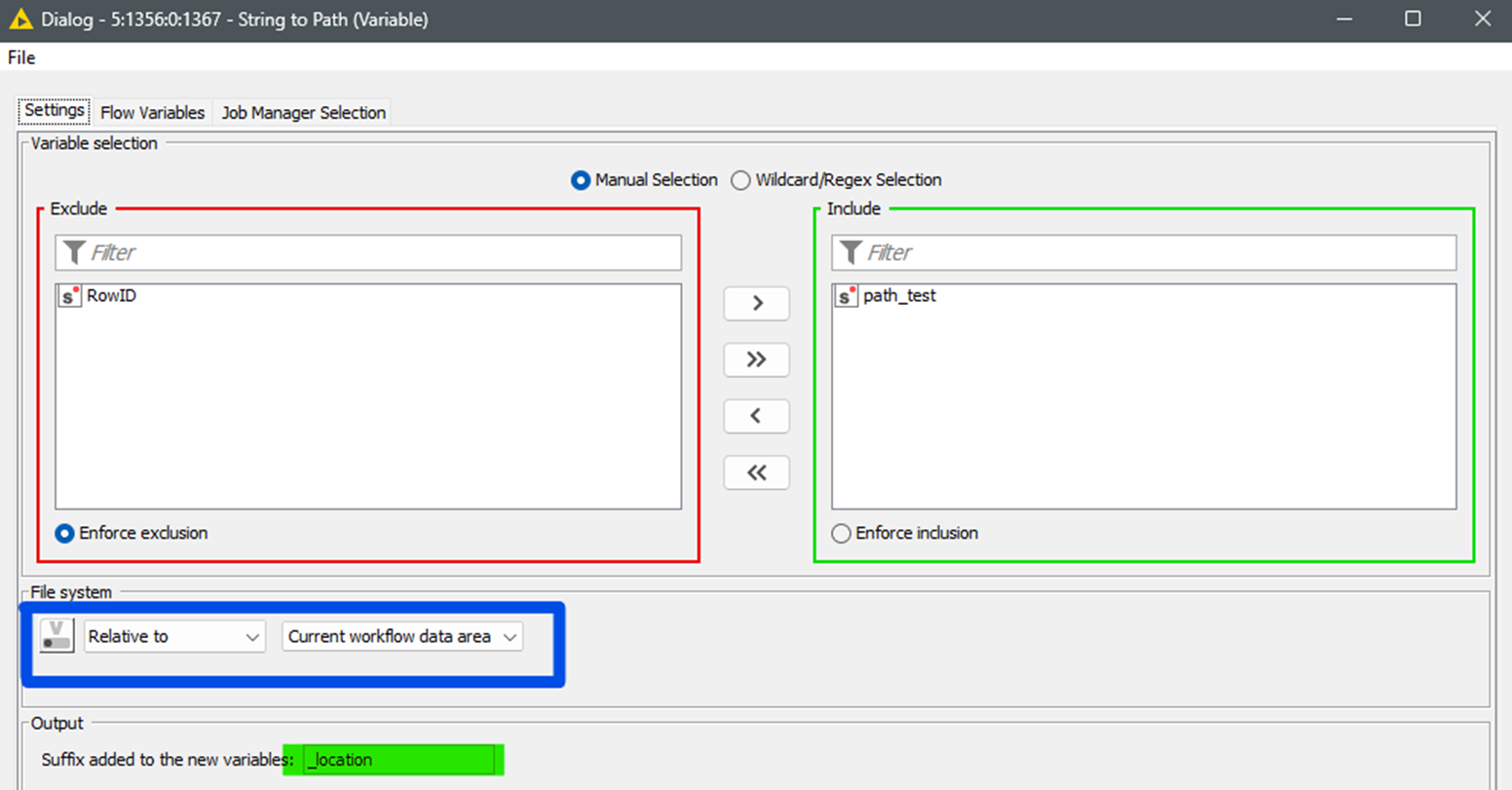Open the Relative to dropdown
1512x790 pixels.
pos(174,637)
